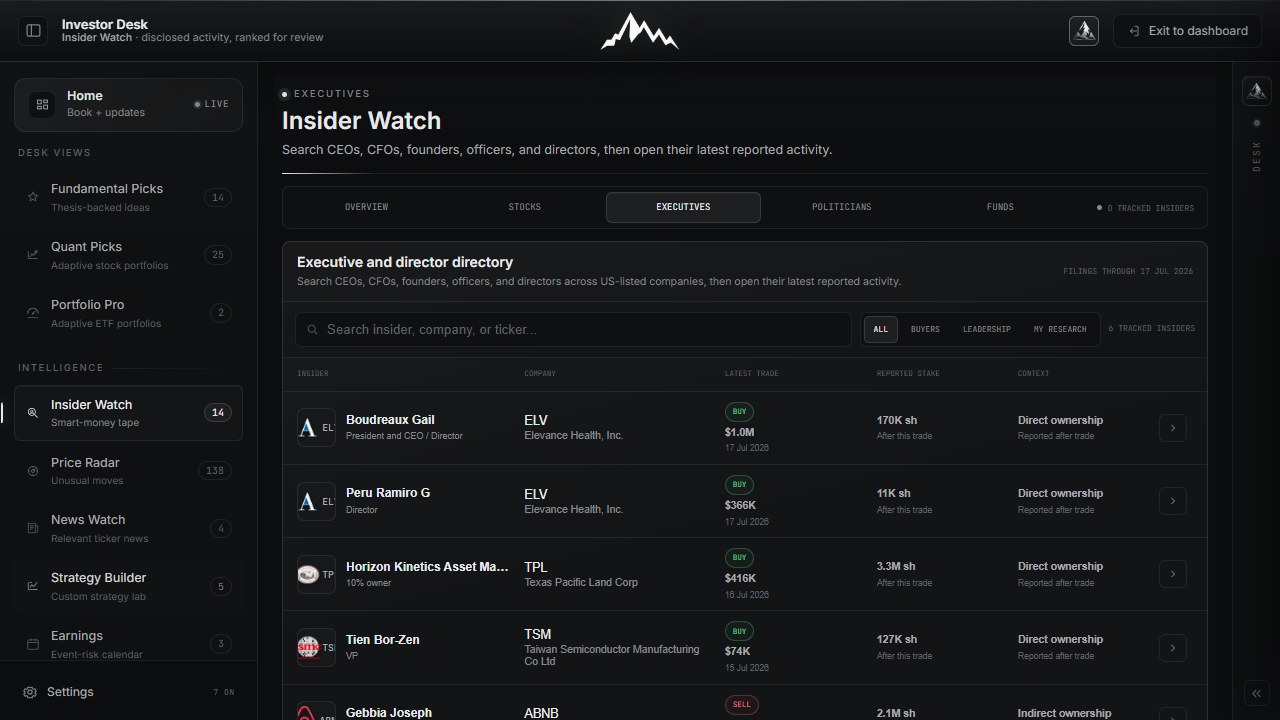Viewport: 1280px width, 720px height.
Task: Expand the Peru Ramiro G row arrow
Action: pos(1173,501)
